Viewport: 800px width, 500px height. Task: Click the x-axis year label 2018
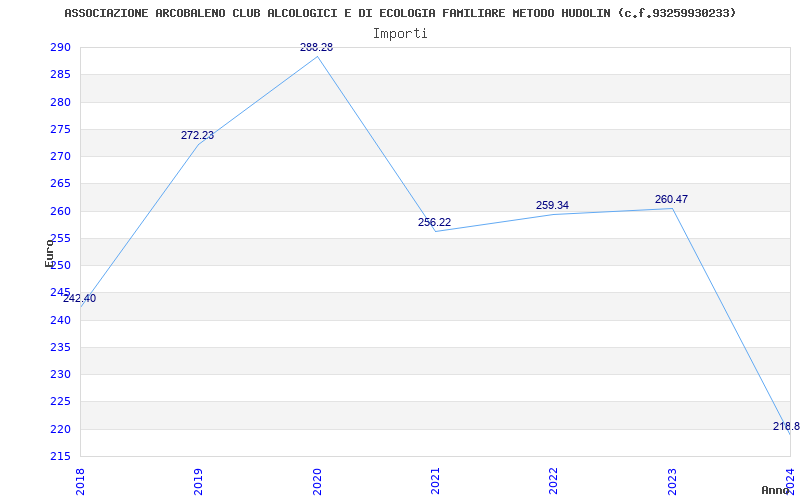[x=81, y=480]
